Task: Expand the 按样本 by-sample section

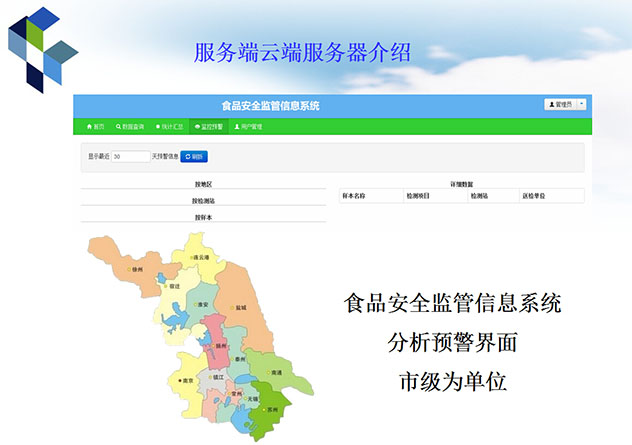Action: [x=203, y=216]
